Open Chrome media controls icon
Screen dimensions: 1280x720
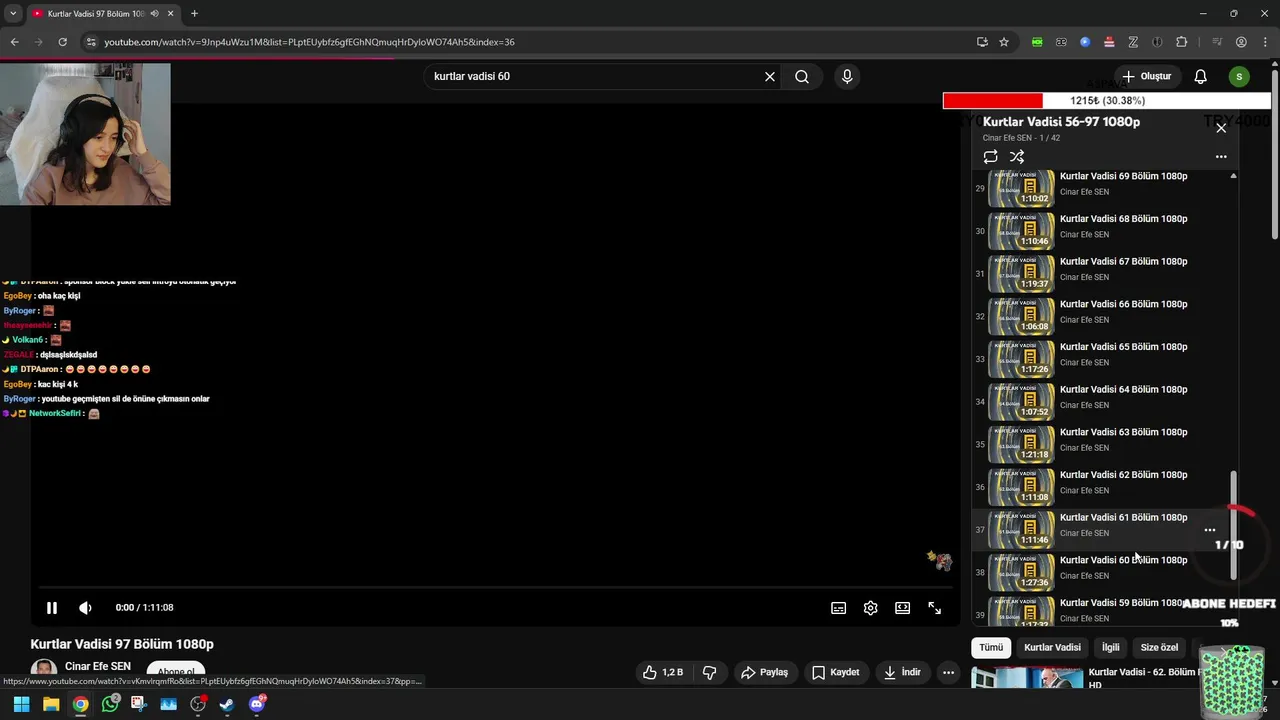[1217, 42]
